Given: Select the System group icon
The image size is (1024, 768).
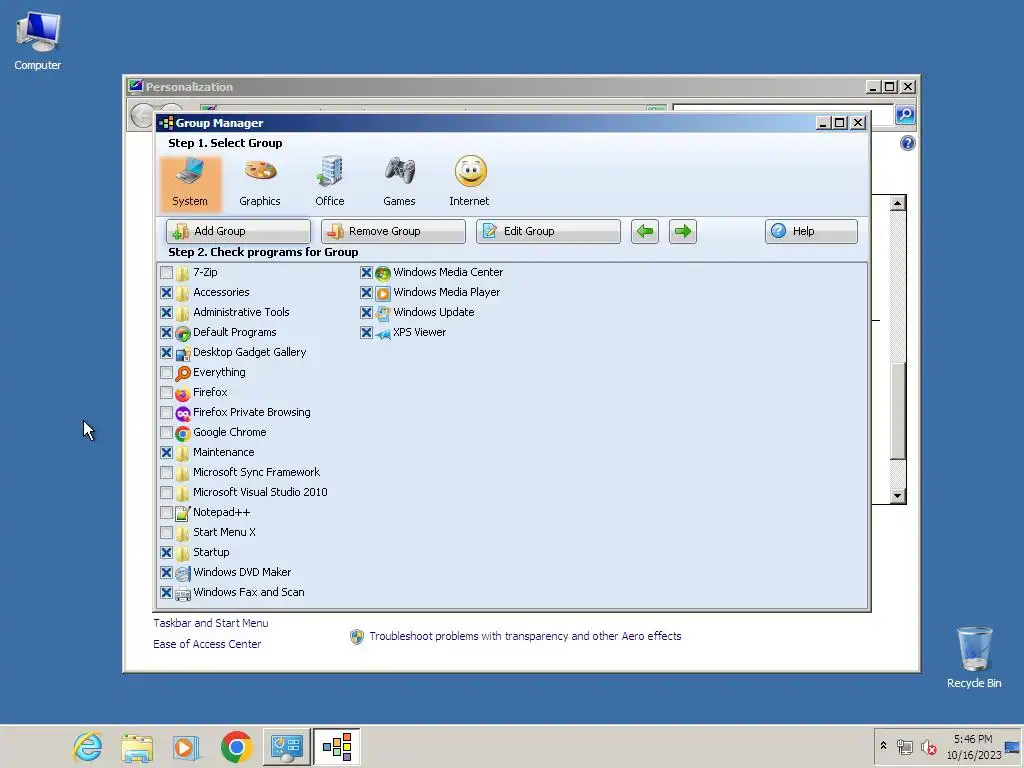Looking at the screenshot, I should pyautogui.click(x=190, y=183).
